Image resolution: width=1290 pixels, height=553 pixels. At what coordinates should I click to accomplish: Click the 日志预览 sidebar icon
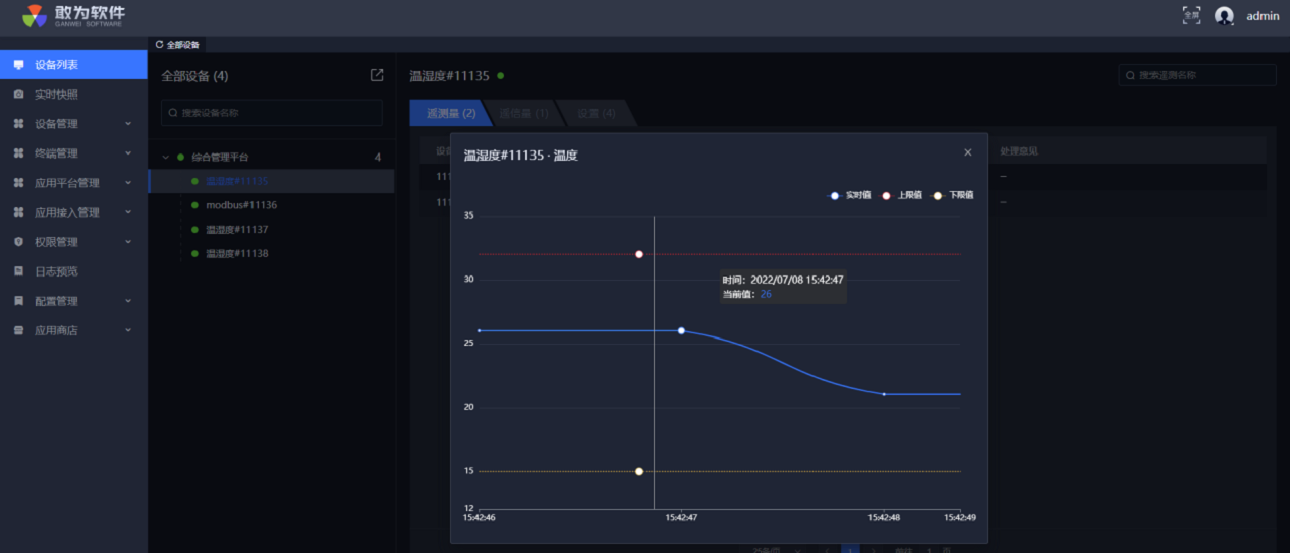[x=18, y=271]
